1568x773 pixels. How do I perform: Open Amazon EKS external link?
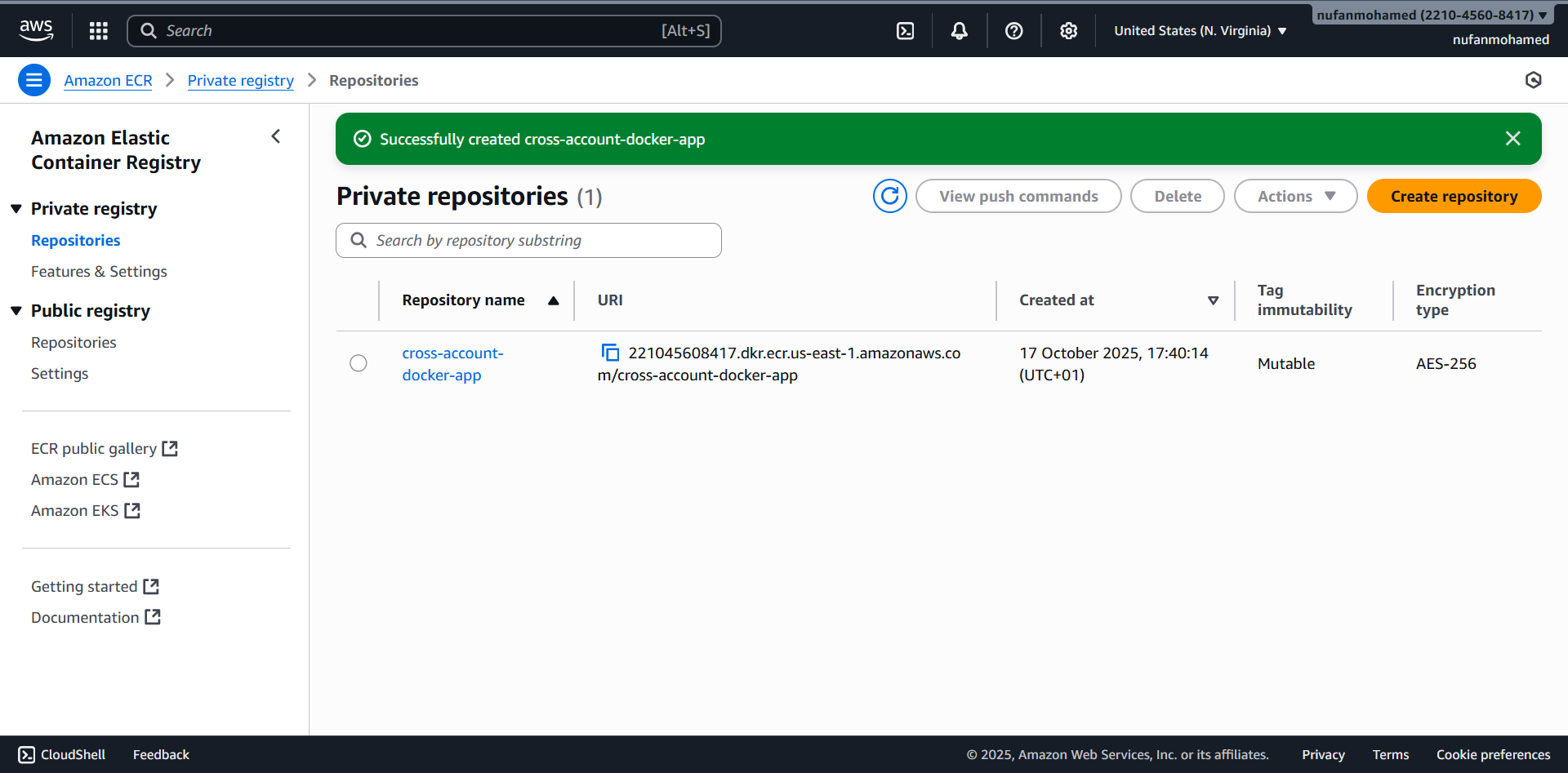[x=86, y=510]
